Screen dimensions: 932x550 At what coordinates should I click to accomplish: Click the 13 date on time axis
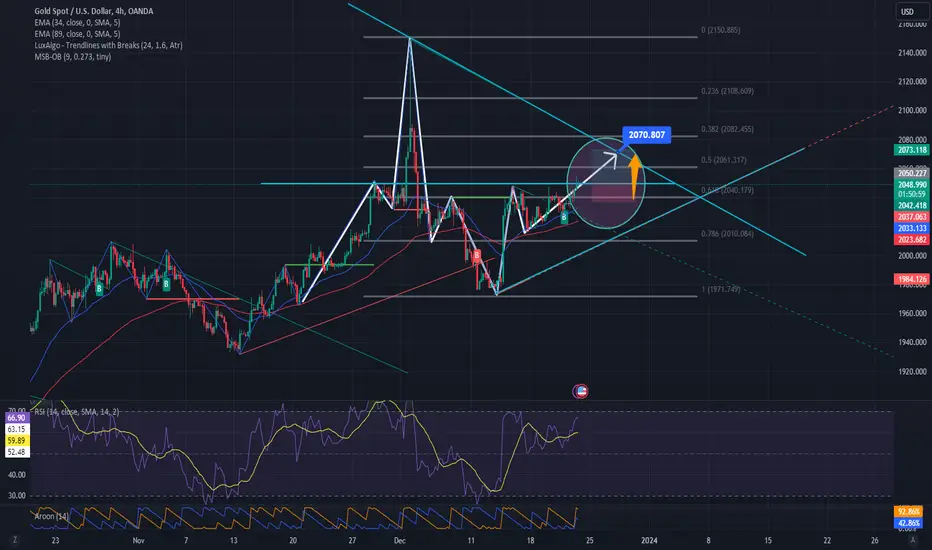click(234, 540)
